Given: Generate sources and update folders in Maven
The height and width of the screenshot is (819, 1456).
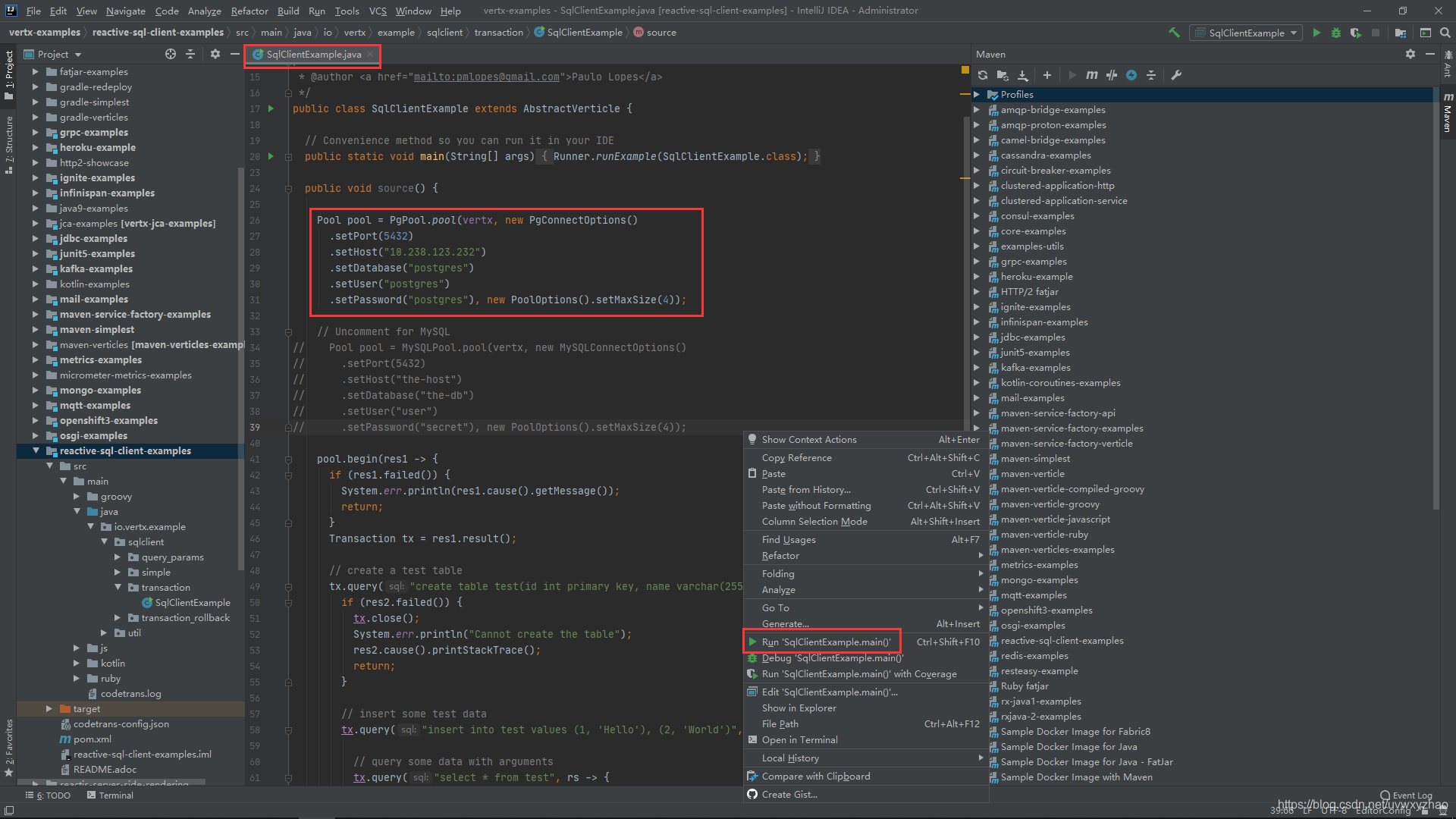Looking at the screenshot, I should pyautogui.click(x=1003, y=75).
